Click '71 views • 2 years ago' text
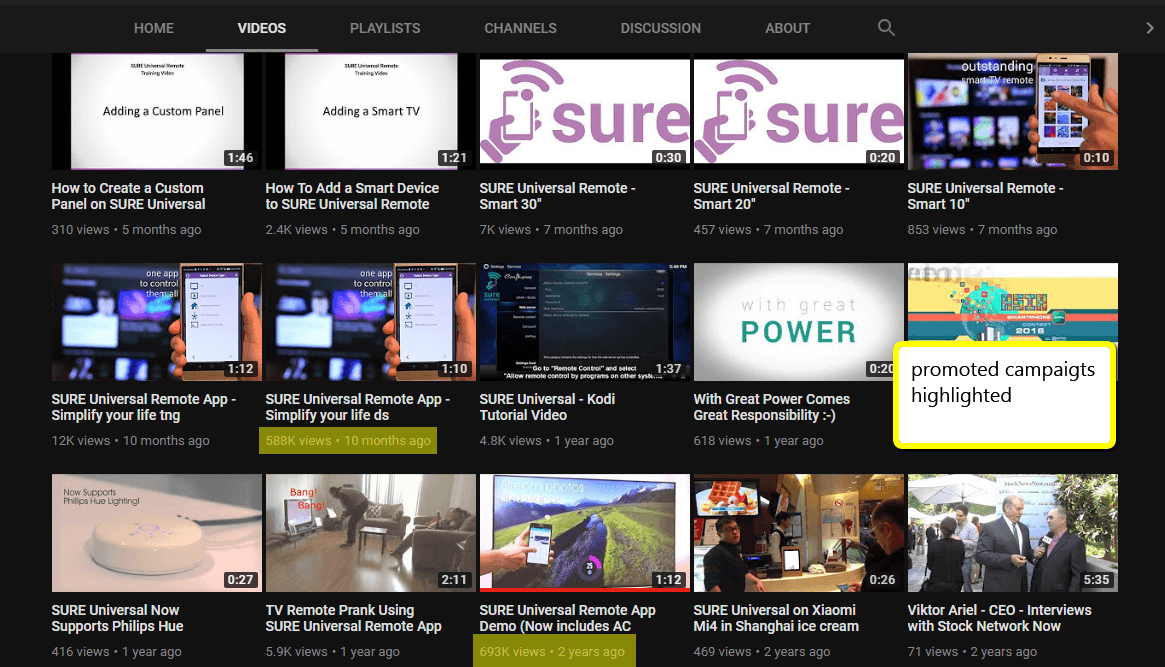1165x667 pixels. pyautogui.click(x=972, y=651)
